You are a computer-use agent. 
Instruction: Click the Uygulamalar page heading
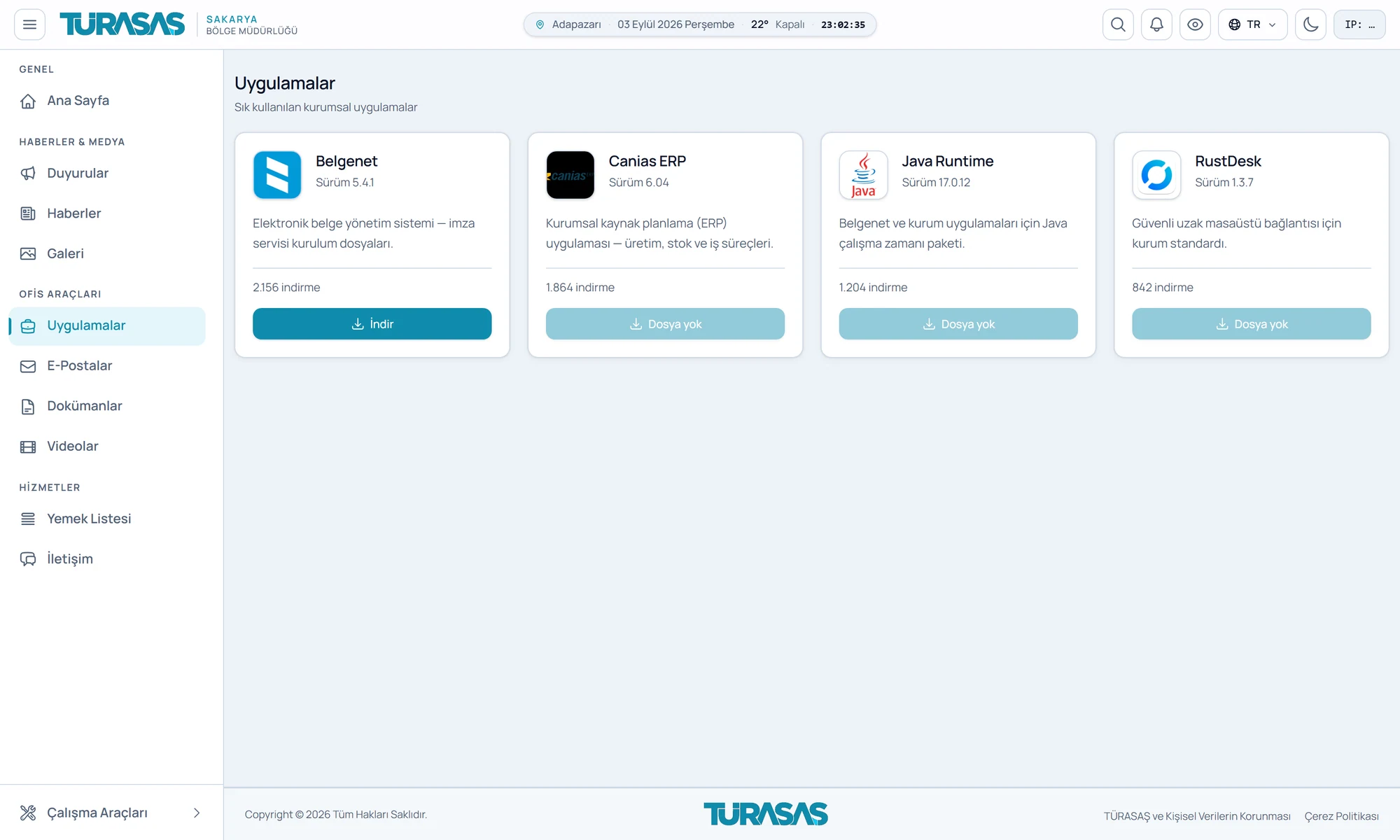285,83
